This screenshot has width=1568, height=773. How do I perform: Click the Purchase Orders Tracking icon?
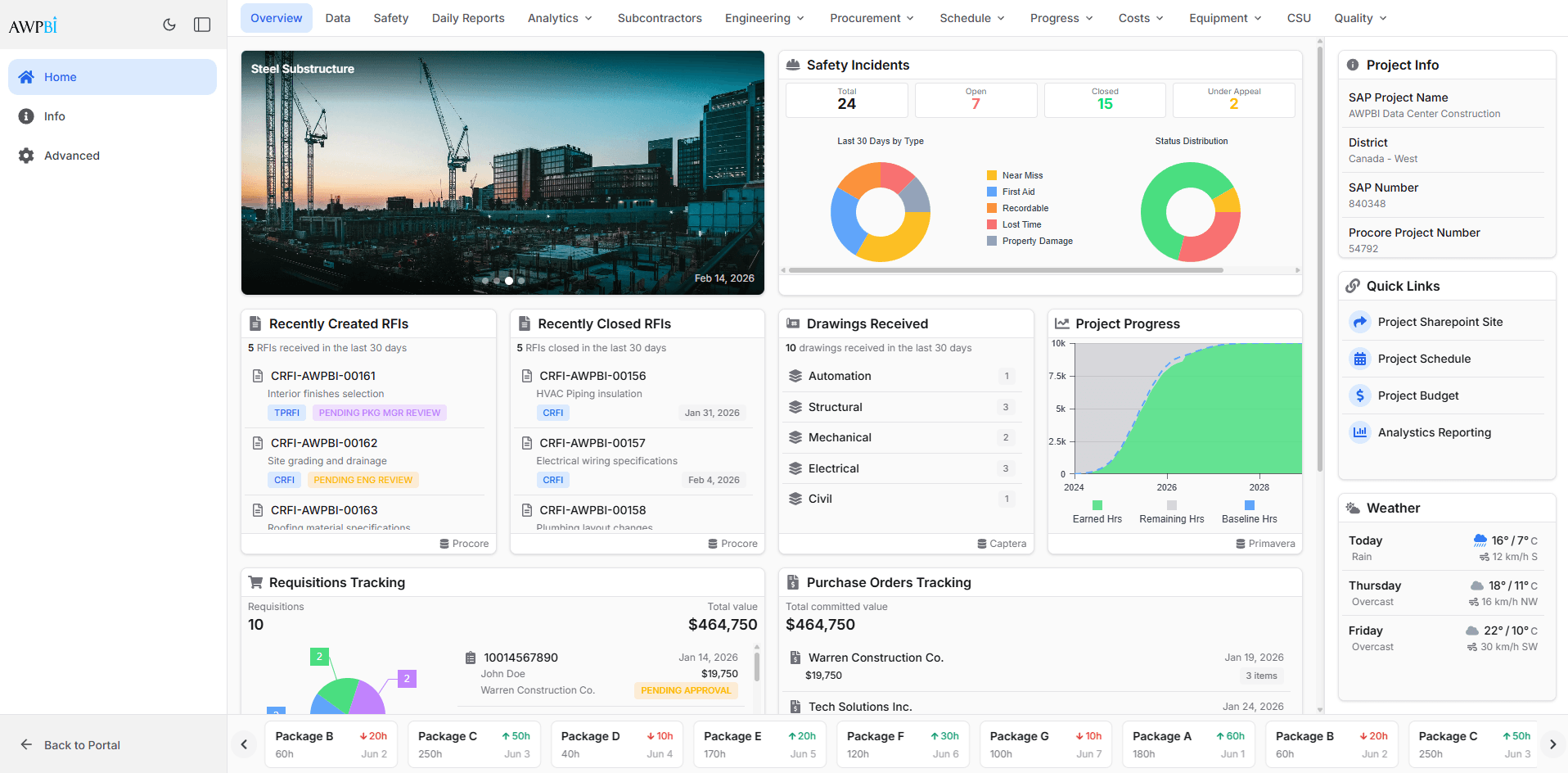pos(793,582)
